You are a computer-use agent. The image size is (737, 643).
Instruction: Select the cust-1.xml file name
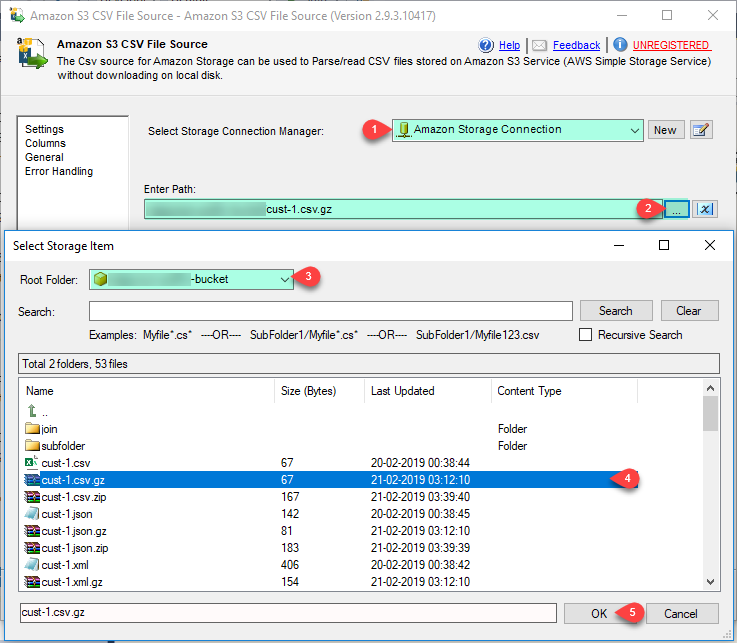65,565
